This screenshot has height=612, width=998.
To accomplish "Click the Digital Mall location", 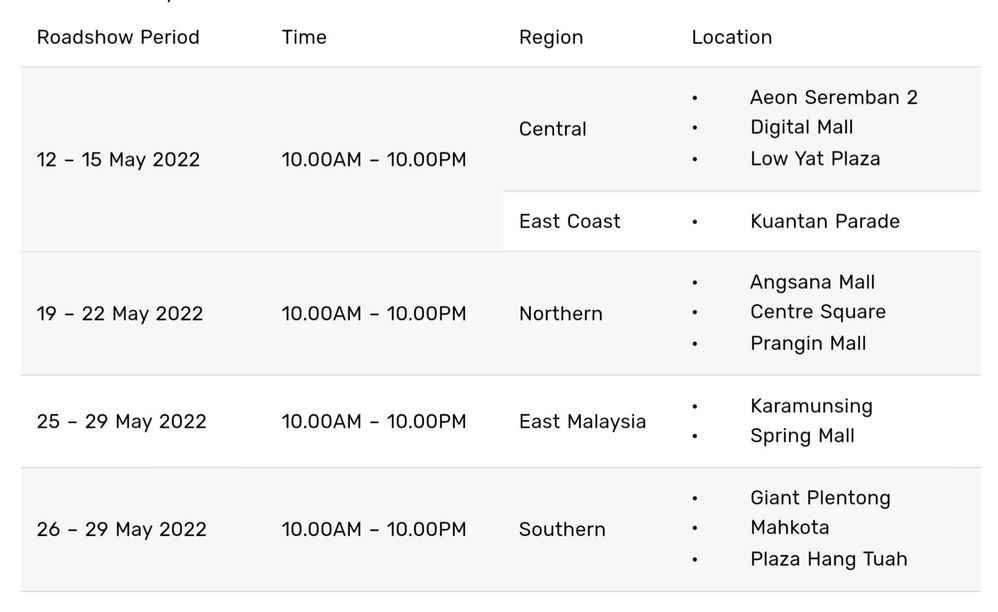I will pos(801,128).
